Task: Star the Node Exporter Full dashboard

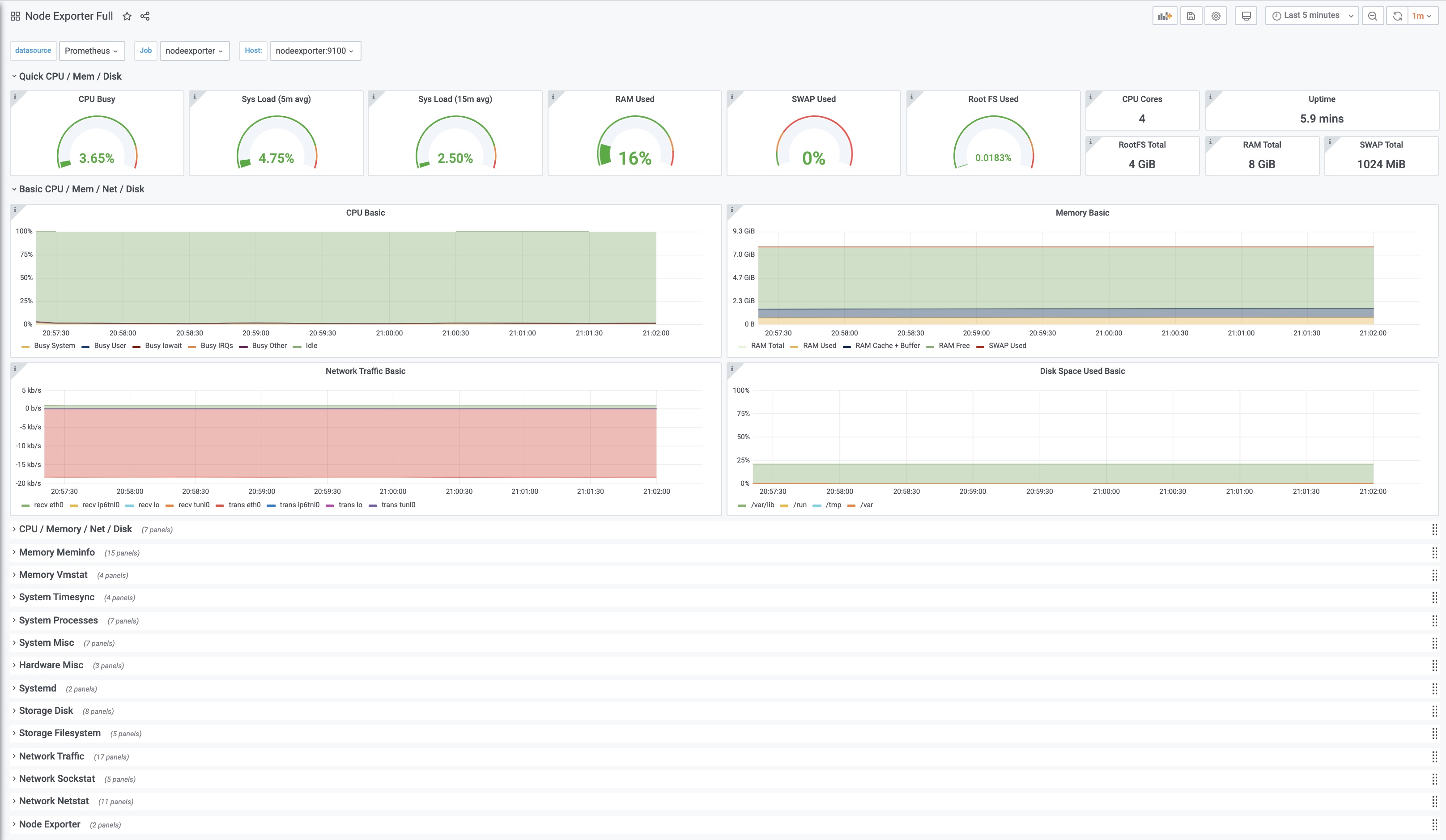Action: point(127,16)
